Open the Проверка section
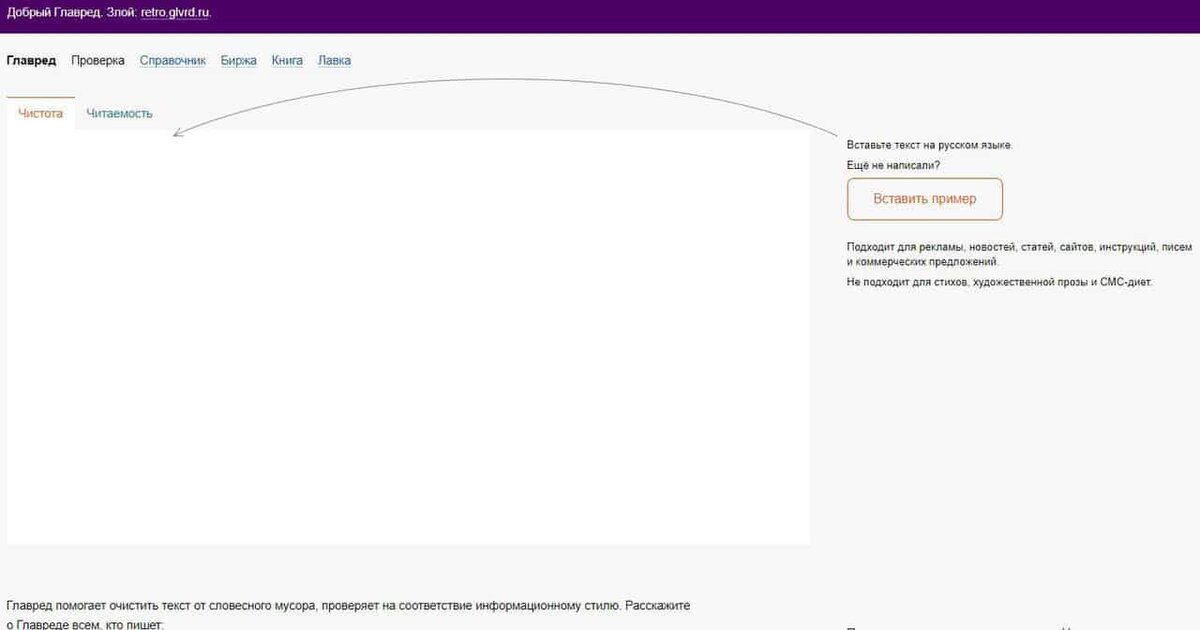 98,60
